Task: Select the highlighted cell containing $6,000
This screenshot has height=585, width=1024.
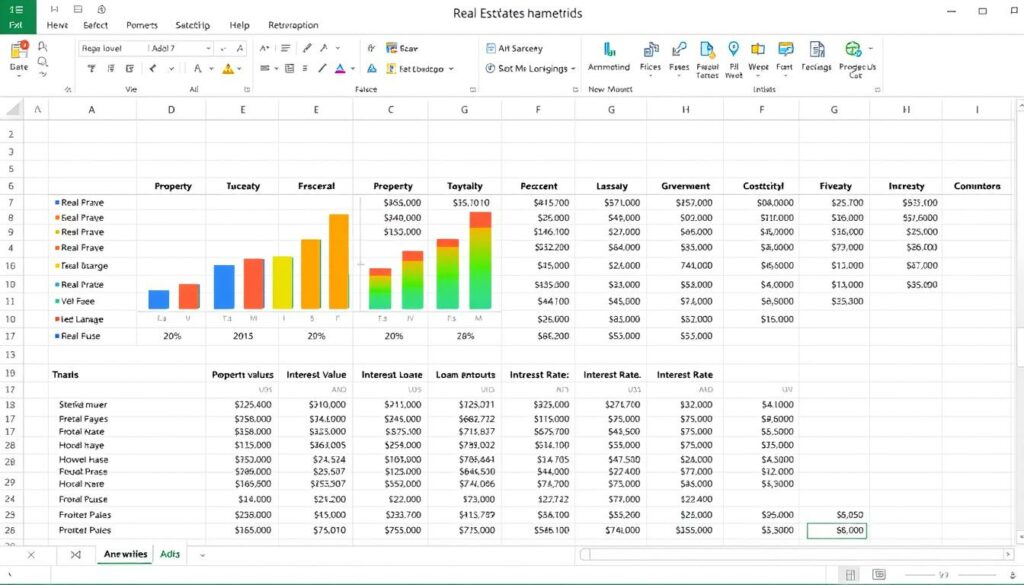Action: point(836,531)
